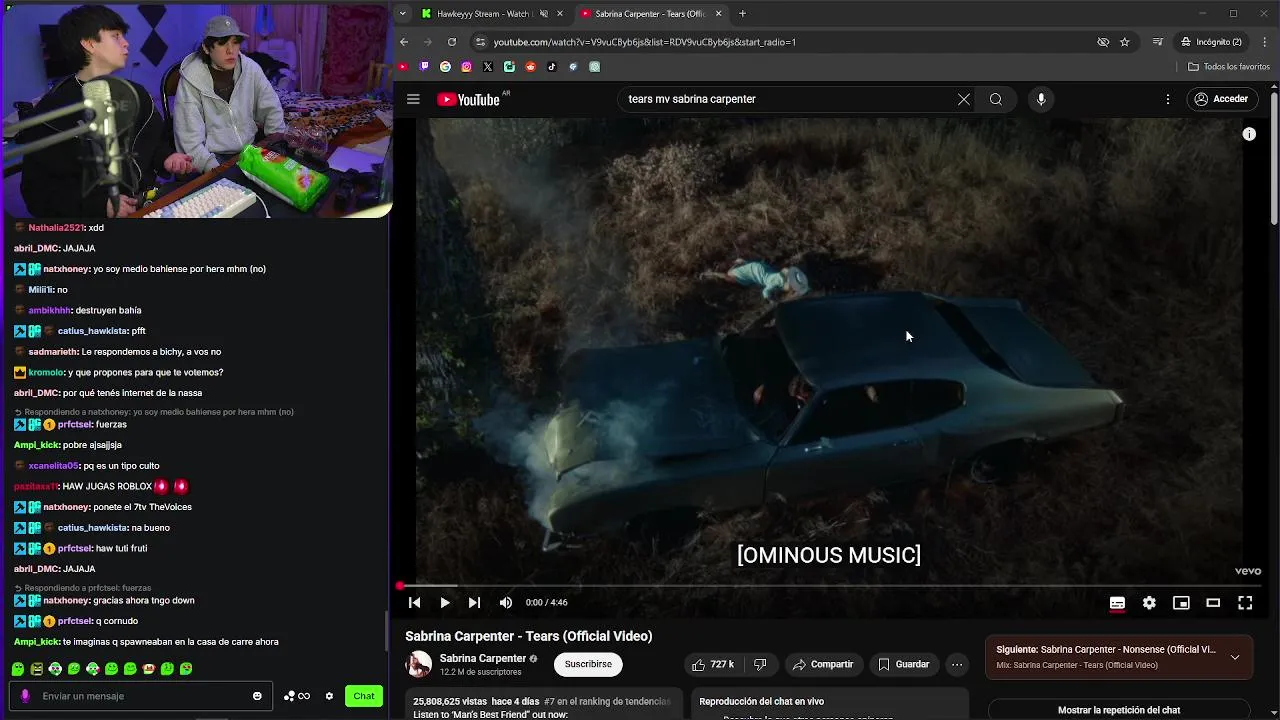The width and height of the screenshot is (1280, 720).
Task: Open YouTube settings three-dot menu
Action: click(x=1167, y=99)
